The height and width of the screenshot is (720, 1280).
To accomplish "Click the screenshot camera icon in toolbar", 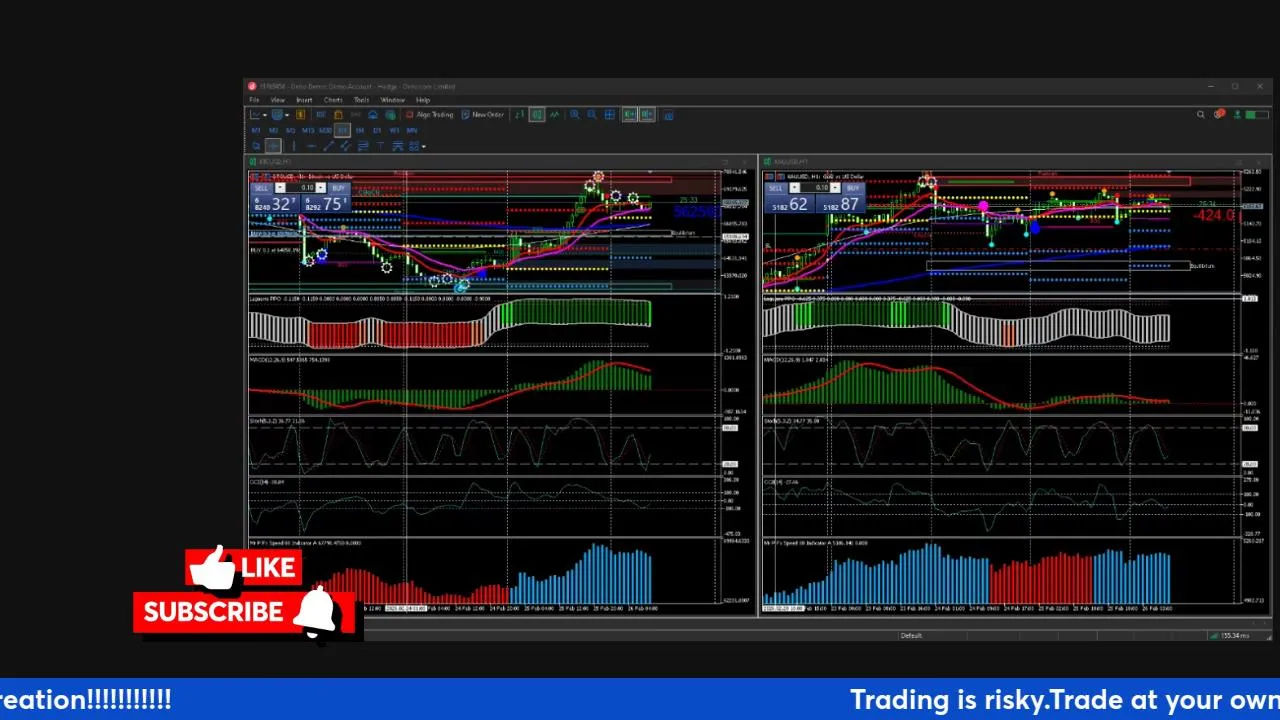I will coord(668,115).
